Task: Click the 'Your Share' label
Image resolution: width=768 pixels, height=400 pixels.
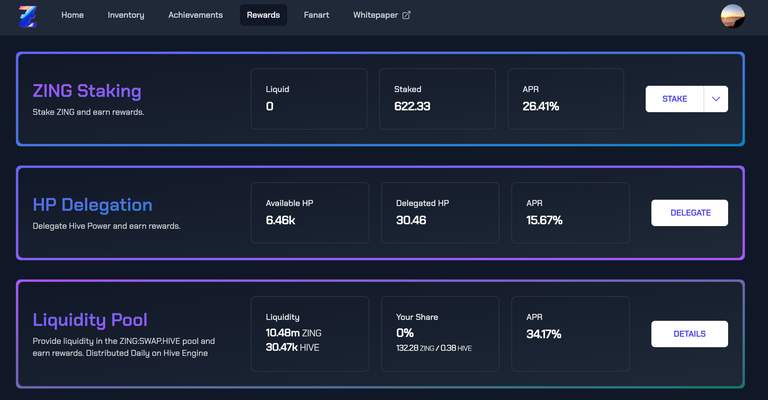Action: click(x=417, y=317)
